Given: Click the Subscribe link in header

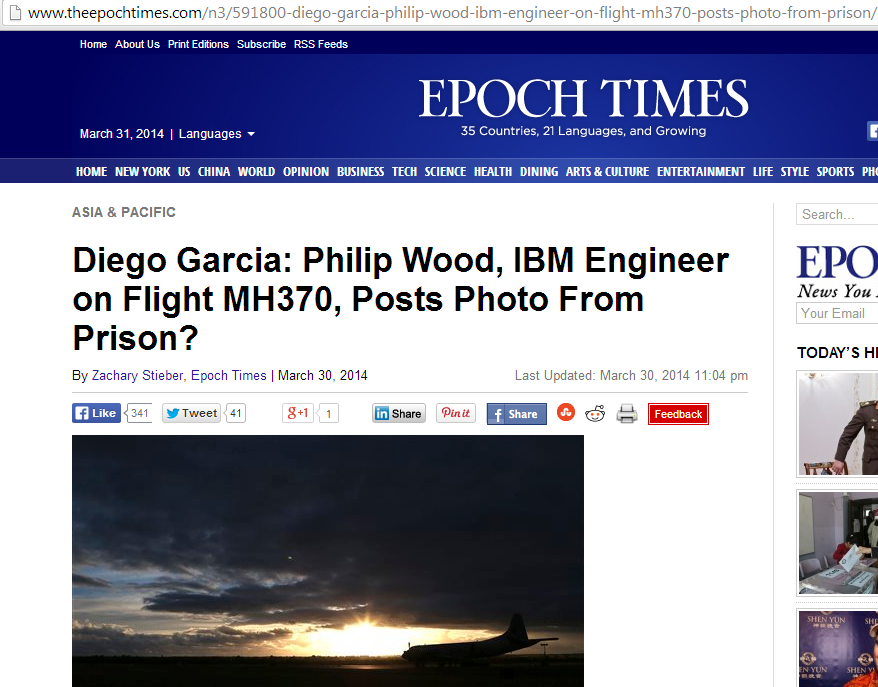Looking at the screenshot, I should pos(261,44).
